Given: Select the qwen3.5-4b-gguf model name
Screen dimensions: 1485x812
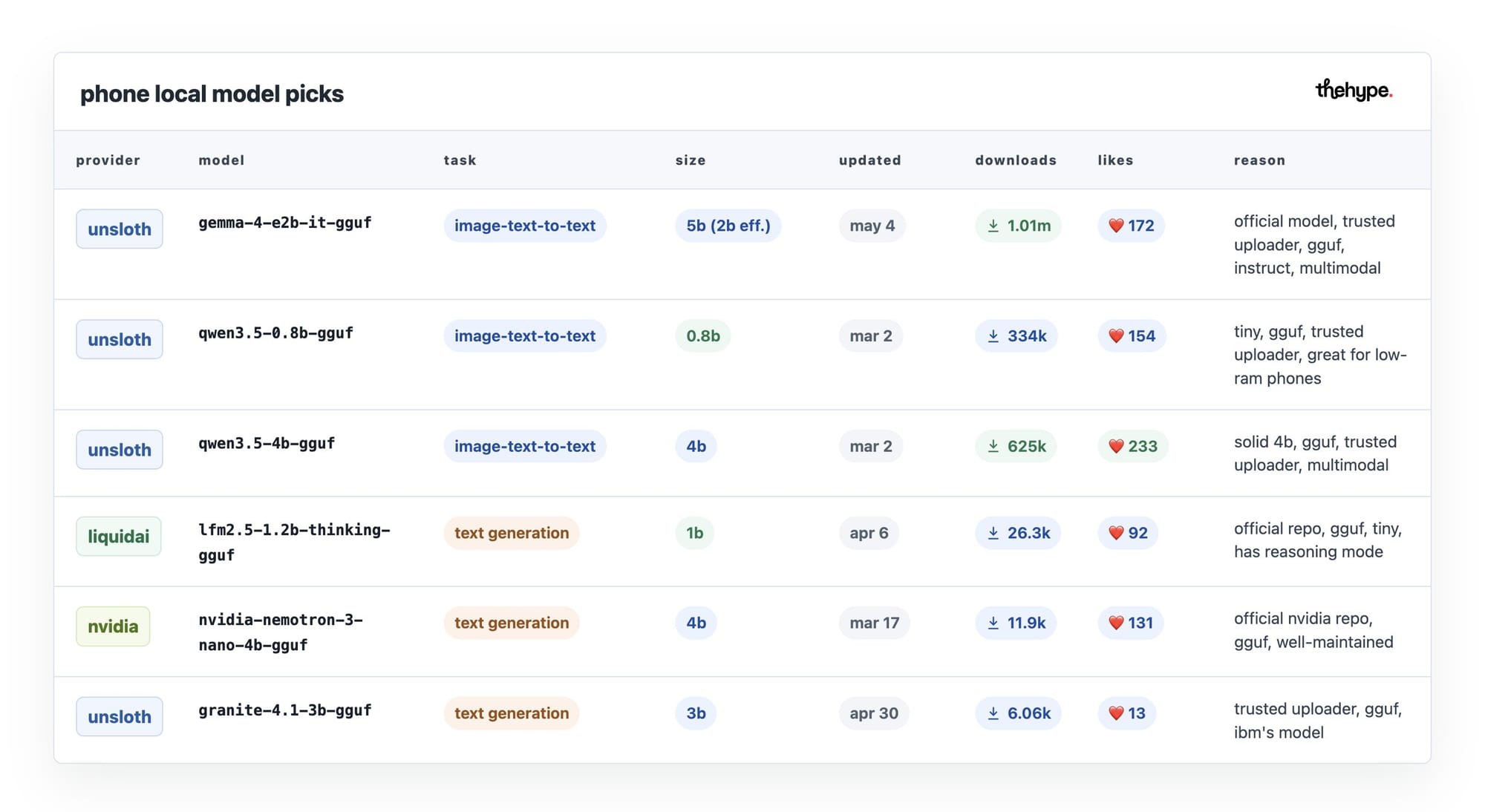Looking at the screenshot, I should 267,443.
